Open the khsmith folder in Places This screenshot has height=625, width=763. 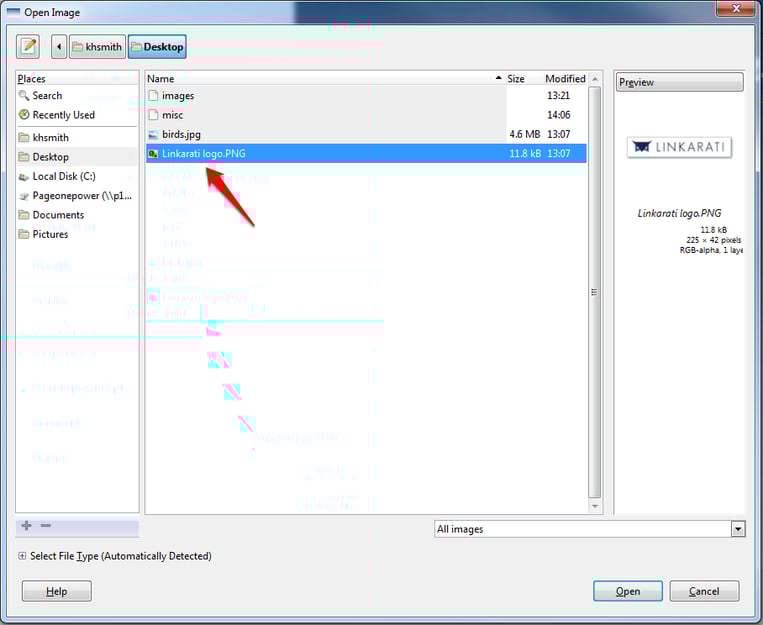[77, 138]
